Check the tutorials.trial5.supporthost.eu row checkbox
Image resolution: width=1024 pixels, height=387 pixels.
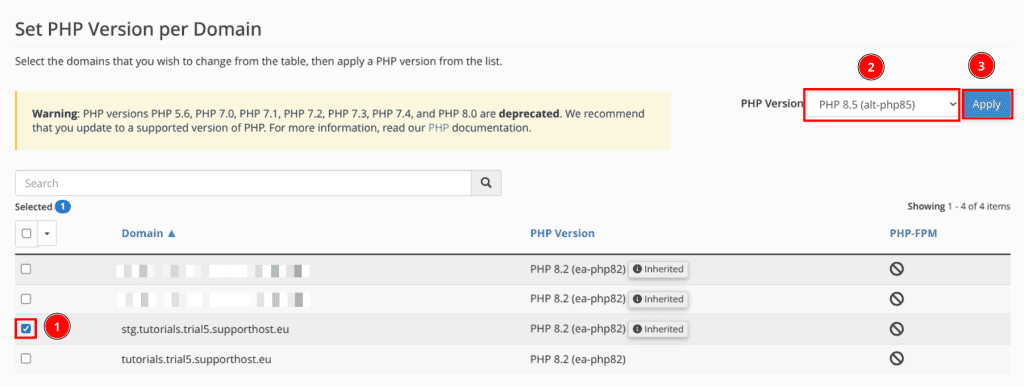pos(26,358)
